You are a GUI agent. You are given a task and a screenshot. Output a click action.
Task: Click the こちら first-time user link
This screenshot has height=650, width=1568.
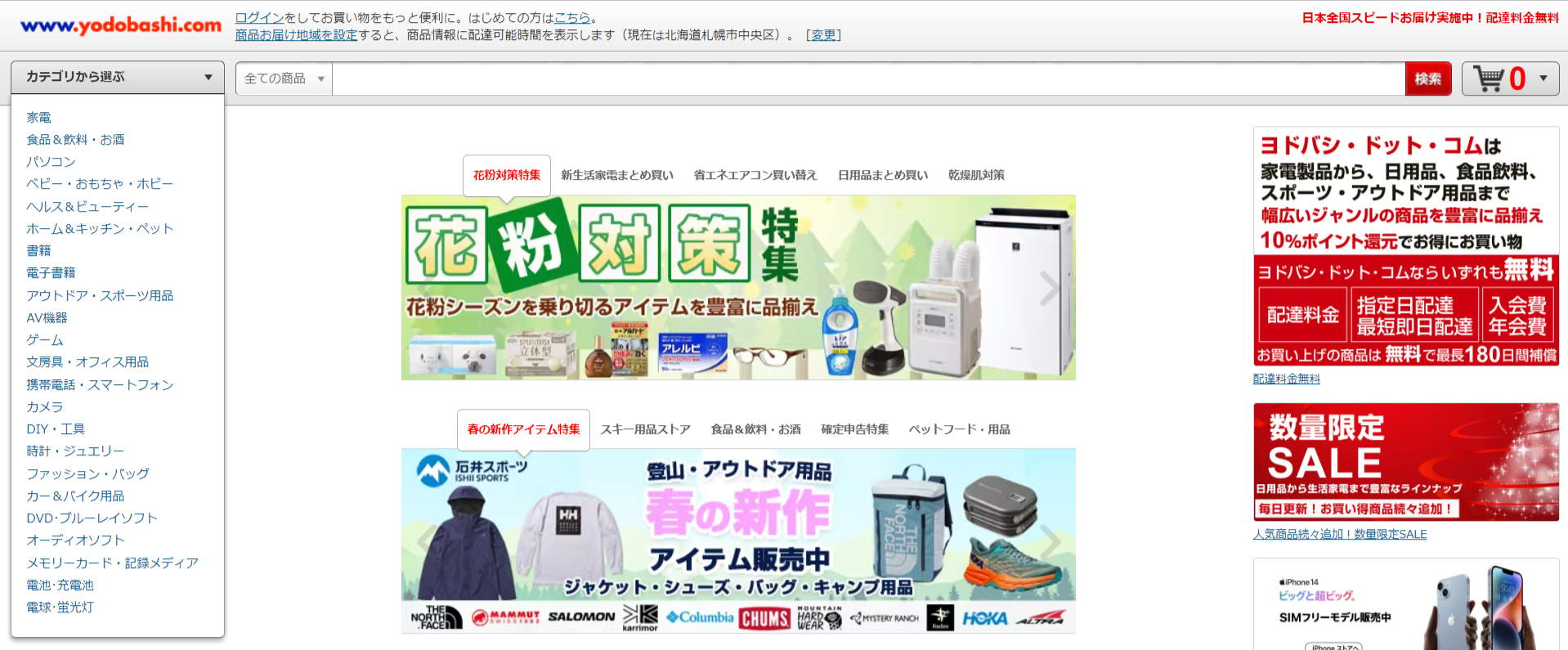572,17
